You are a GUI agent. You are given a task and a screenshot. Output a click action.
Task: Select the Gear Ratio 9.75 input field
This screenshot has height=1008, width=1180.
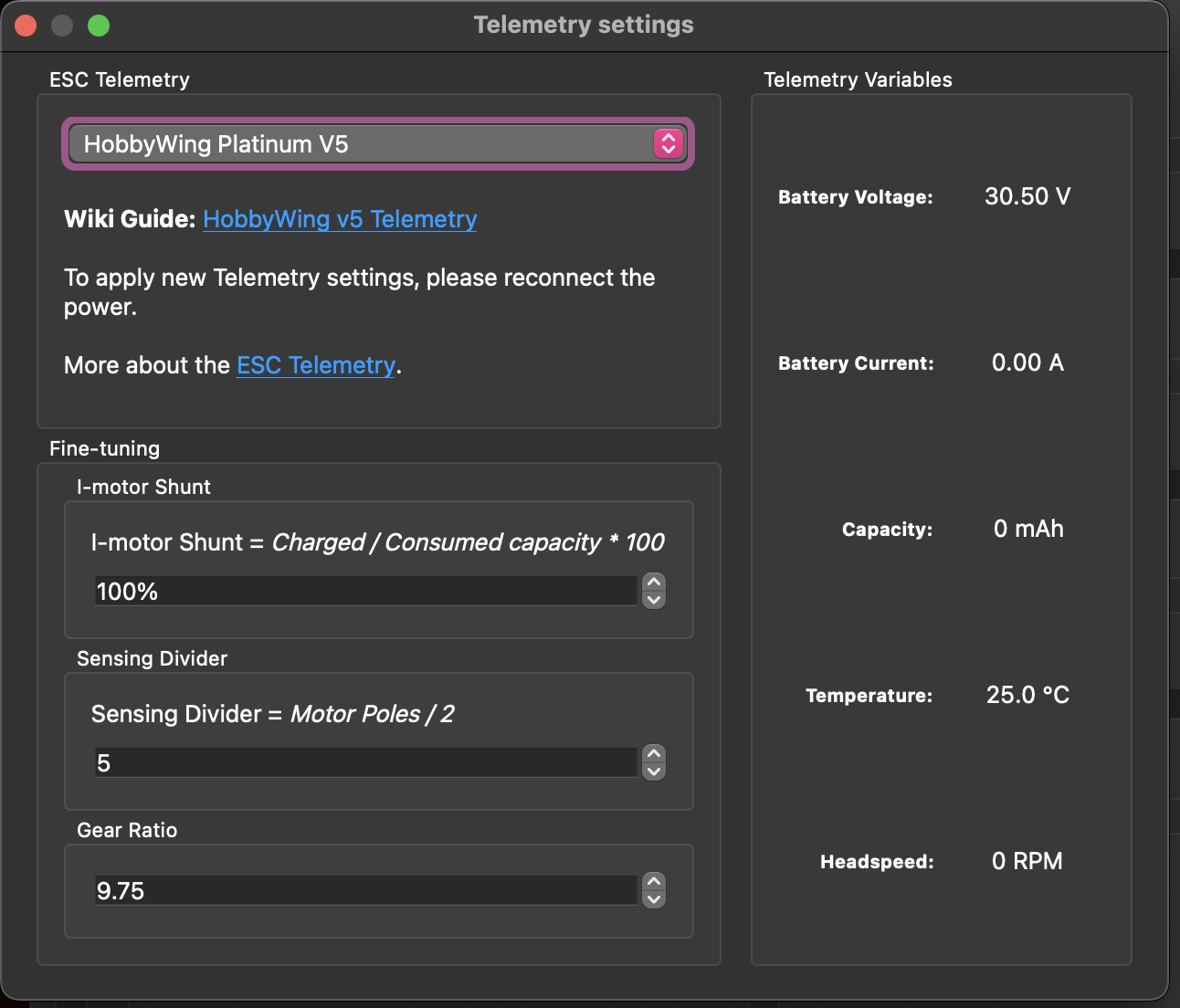click(x=365, y=891)
